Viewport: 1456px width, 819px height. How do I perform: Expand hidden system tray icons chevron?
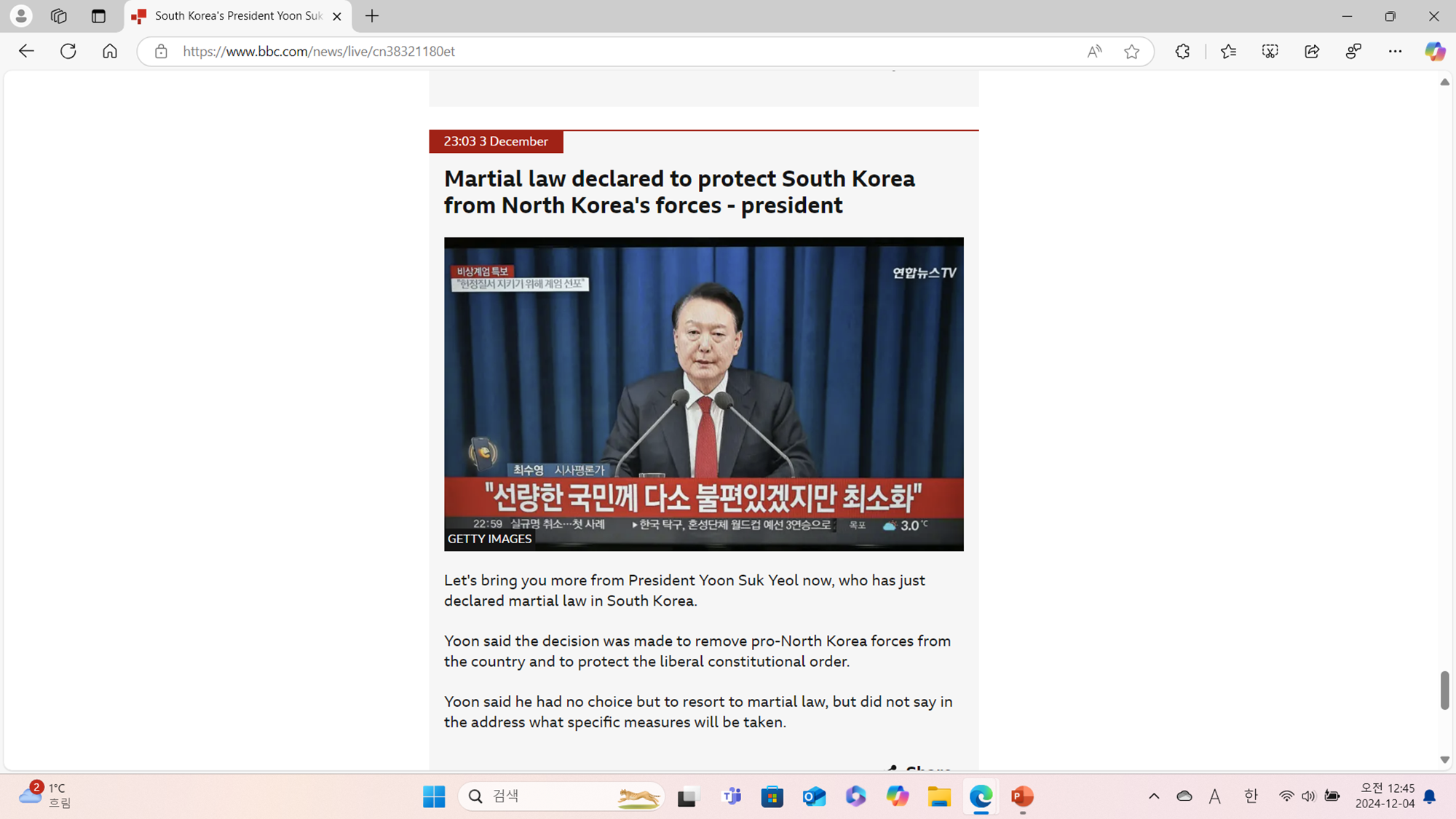click(x=1154, y=796)
